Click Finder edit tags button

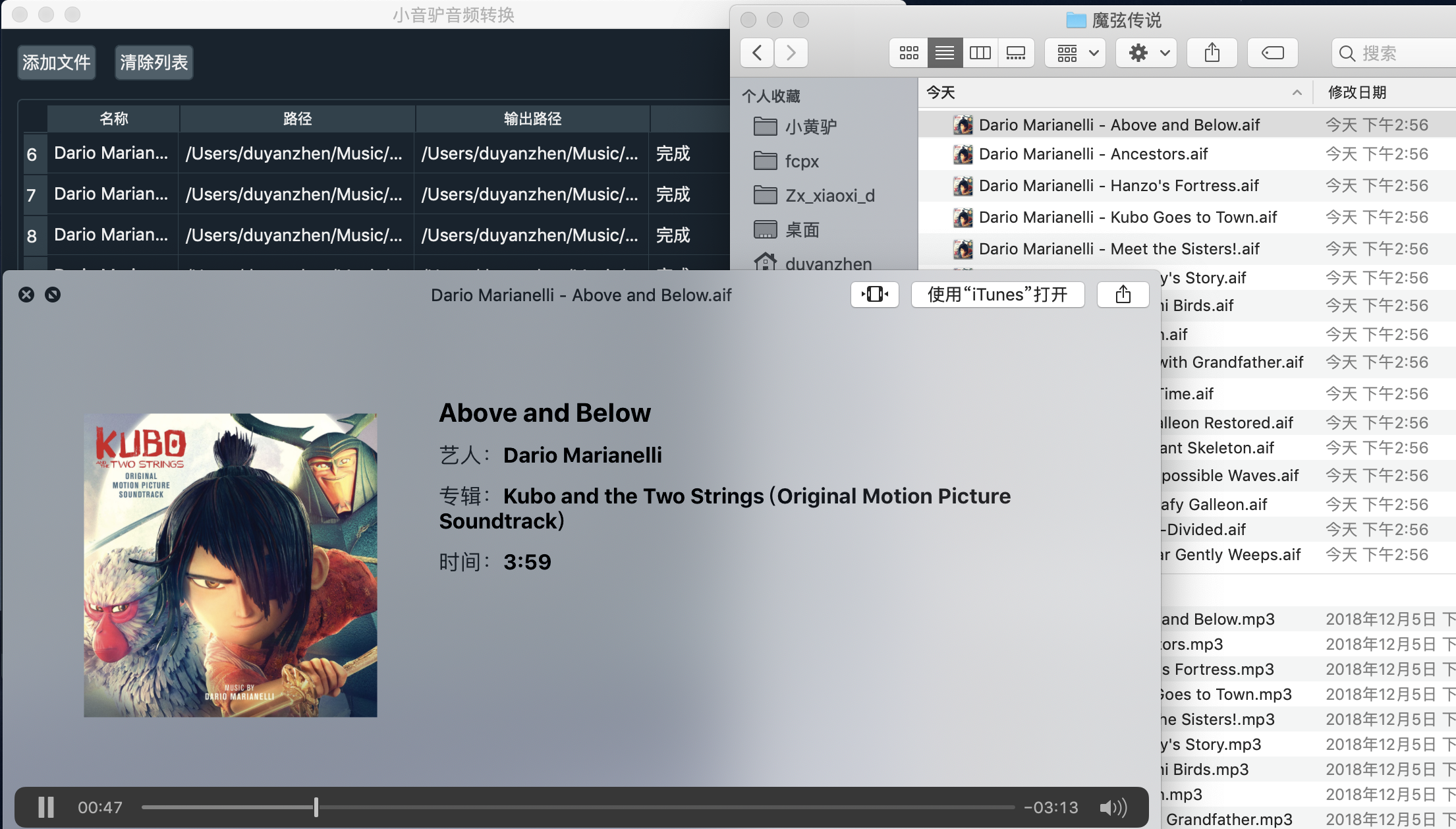point(1273,53)
